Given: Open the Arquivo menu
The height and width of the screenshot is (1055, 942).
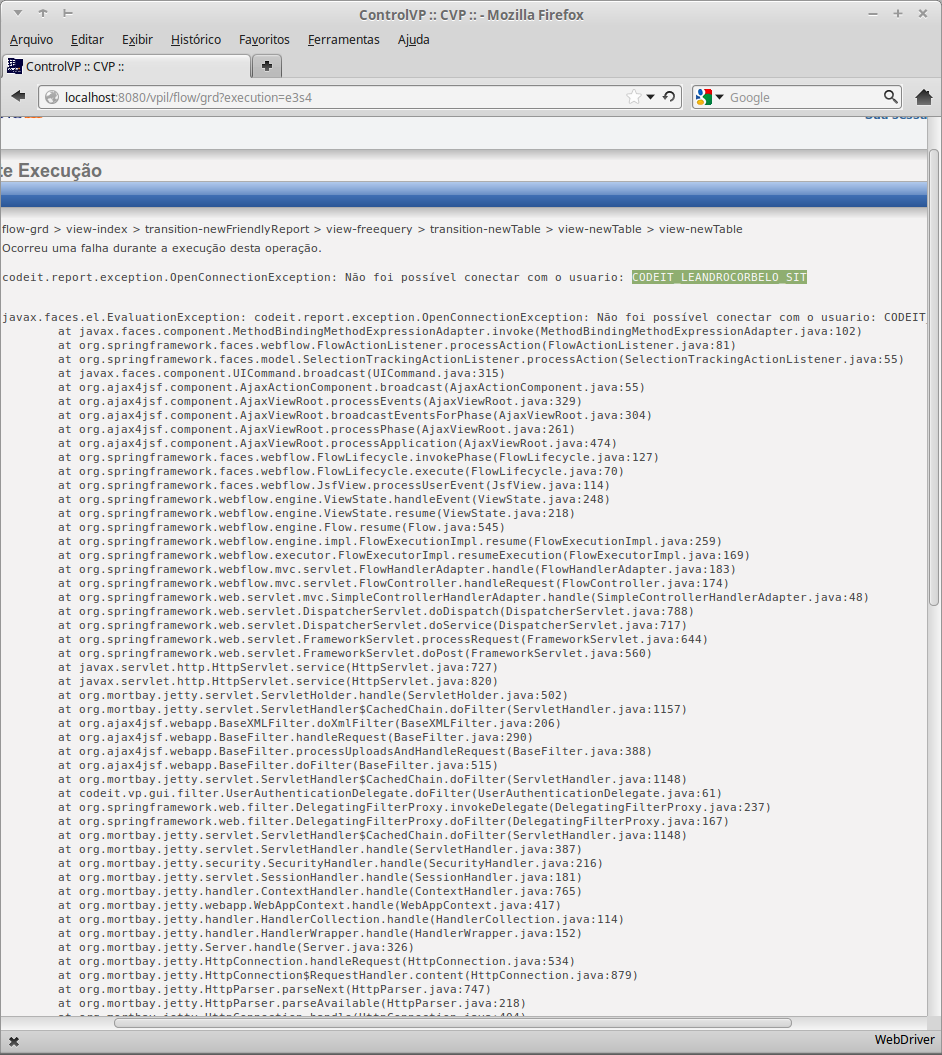Looking at the screenshot, I should [32, 40].
